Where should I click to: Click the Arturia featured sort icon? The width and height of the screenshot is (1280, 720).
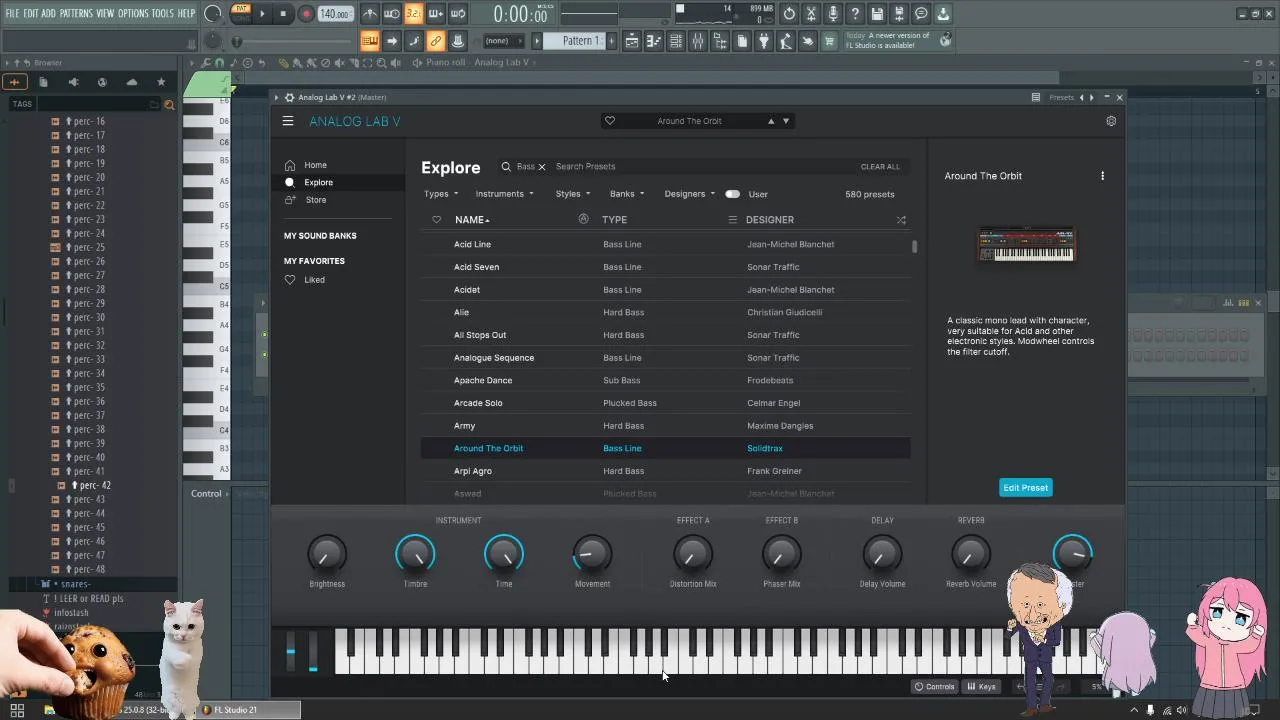click(583, 219)
